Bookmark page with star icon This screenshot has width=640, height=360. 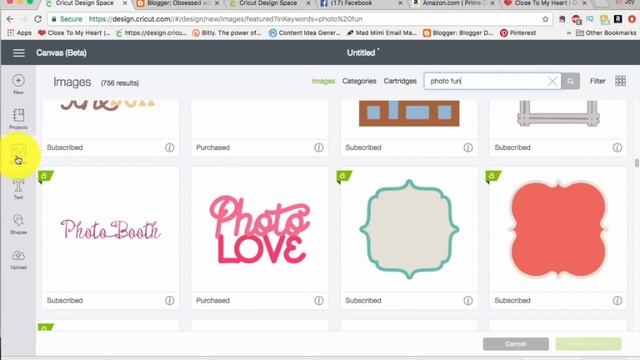(545, 19)
